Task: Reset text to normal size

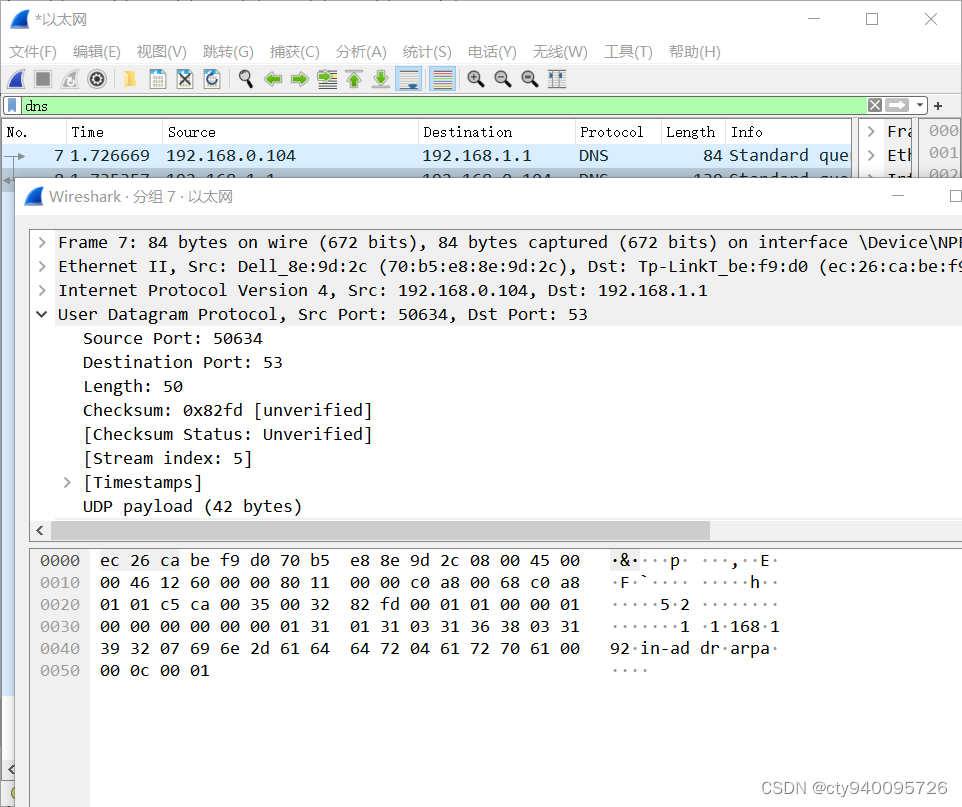Action: 529,79
